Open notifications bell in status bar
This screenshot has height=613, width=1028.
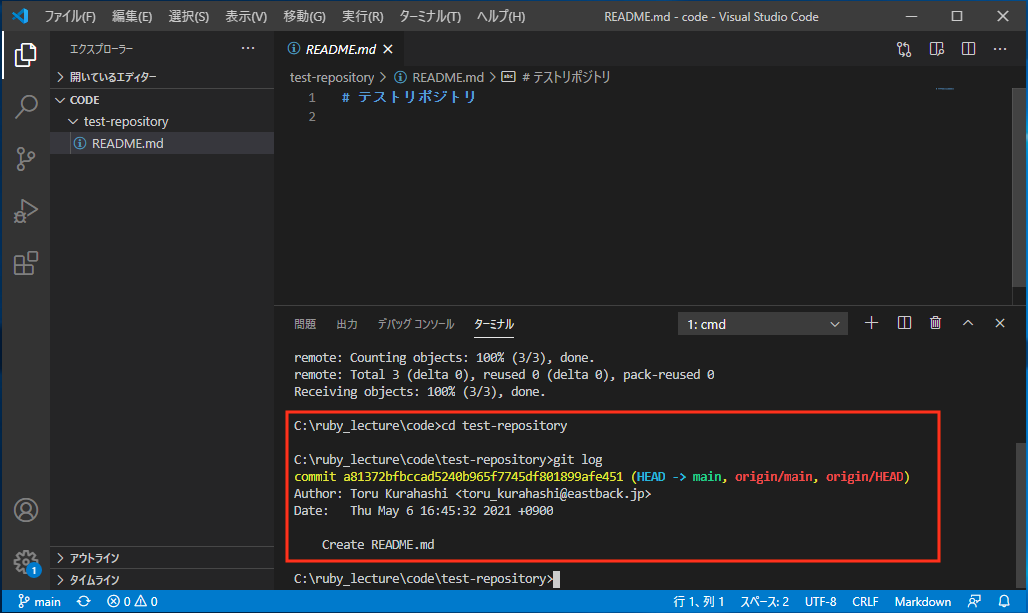click(1004, 601)
